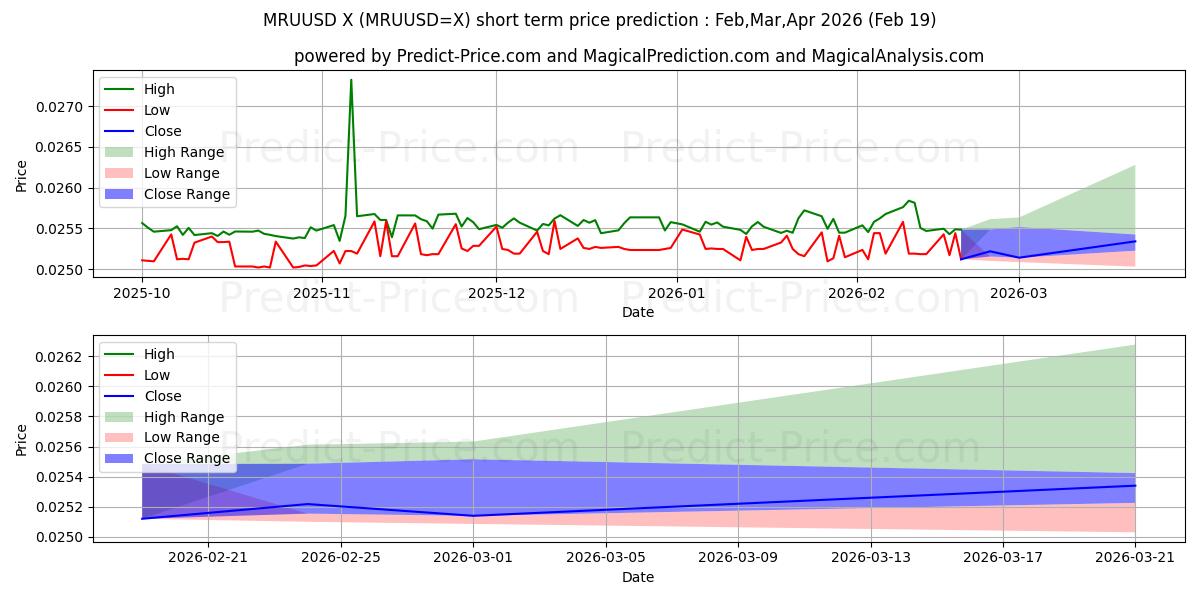Click 'Close' label in the history chart legend
Screen dimensions: 1200x600
click(x=163, y=131)
